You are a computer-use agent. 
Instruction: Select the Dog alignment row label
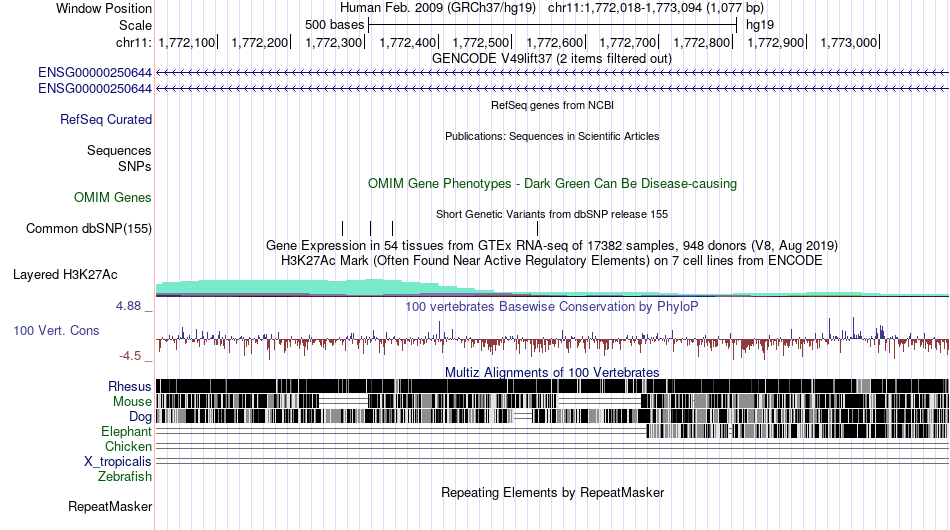[x=140, y=417]
